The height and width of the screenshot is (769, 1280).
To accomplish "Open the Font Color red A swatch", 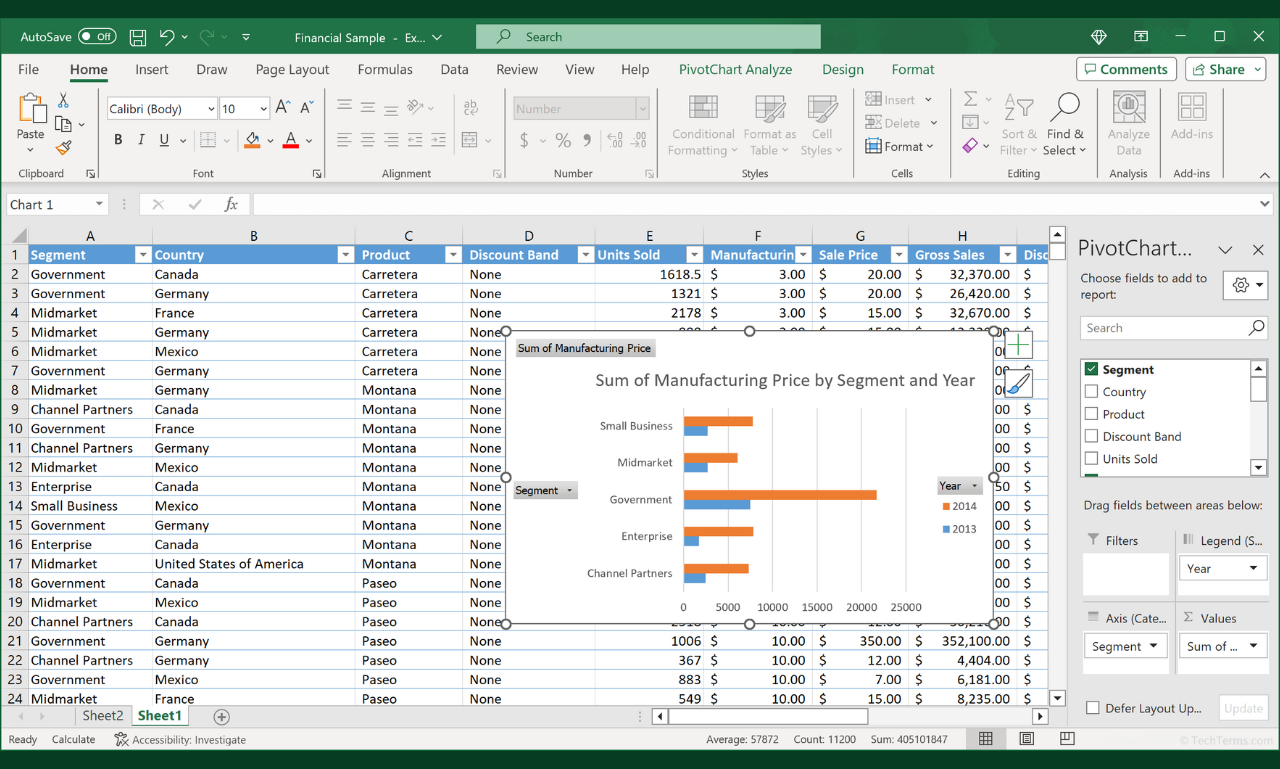I will coord(291,140).
